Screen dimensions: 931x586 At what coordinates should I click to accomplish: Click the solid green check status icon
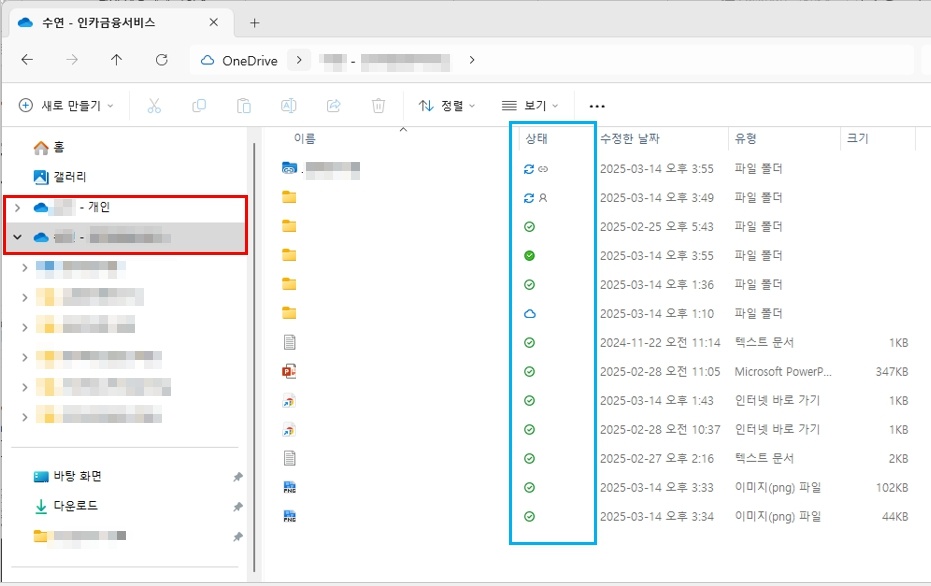[530, 255]
